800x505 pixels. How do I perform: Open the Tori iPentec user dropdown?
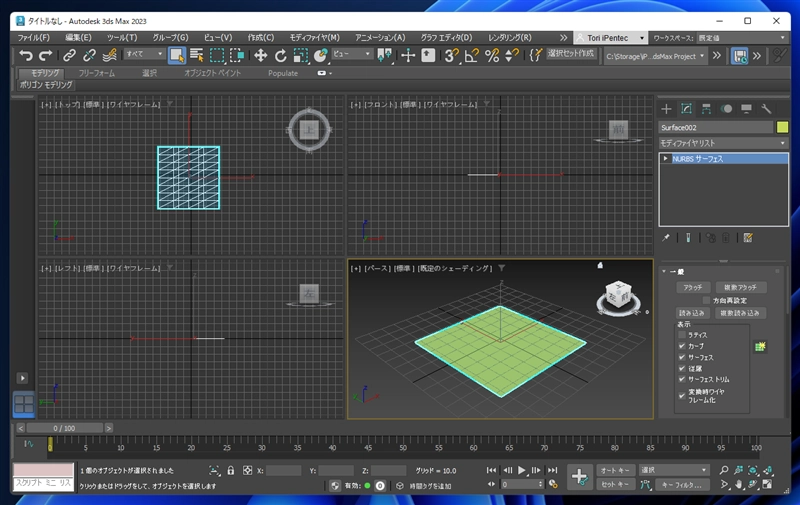point(611,38)
